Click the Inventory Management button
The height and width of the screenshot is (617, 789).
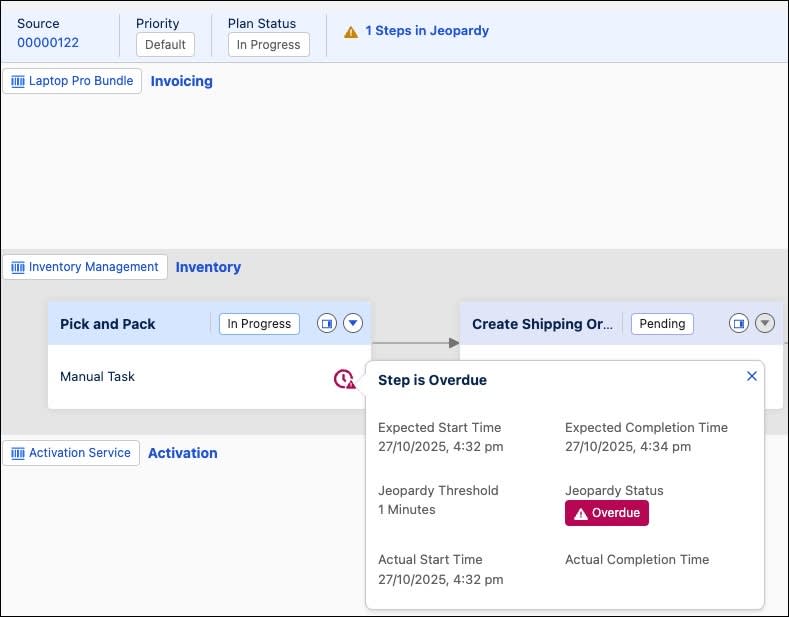click(x=85, y=267)
